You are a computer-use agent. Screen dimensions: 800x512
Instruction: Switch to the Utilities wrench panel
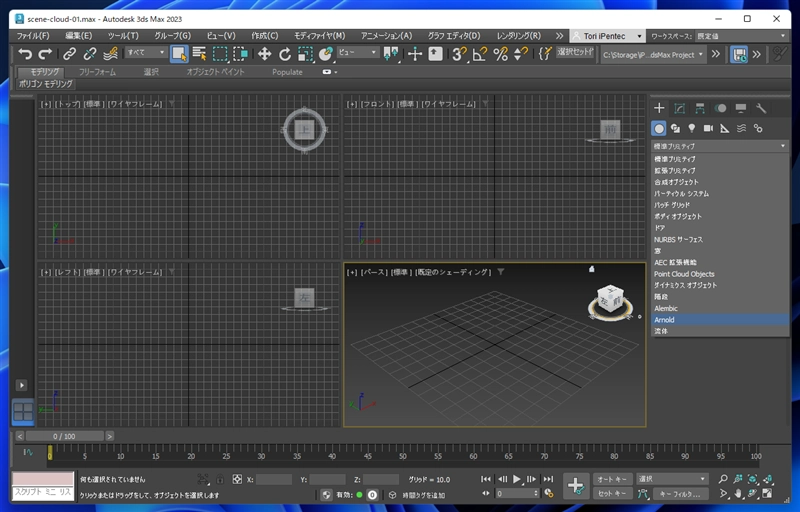pyautogui.click(x=761, y=108)
